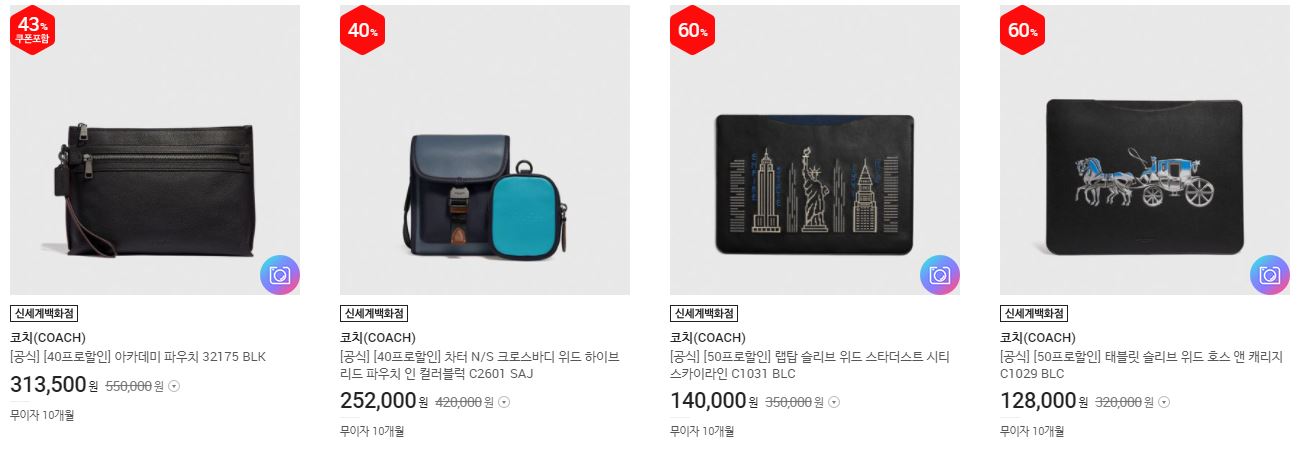The image size is (1298, 460).
Task: Open the 태블릿 슬리브 C1029 BLC product title
Action: click(x=1141, y=365)
